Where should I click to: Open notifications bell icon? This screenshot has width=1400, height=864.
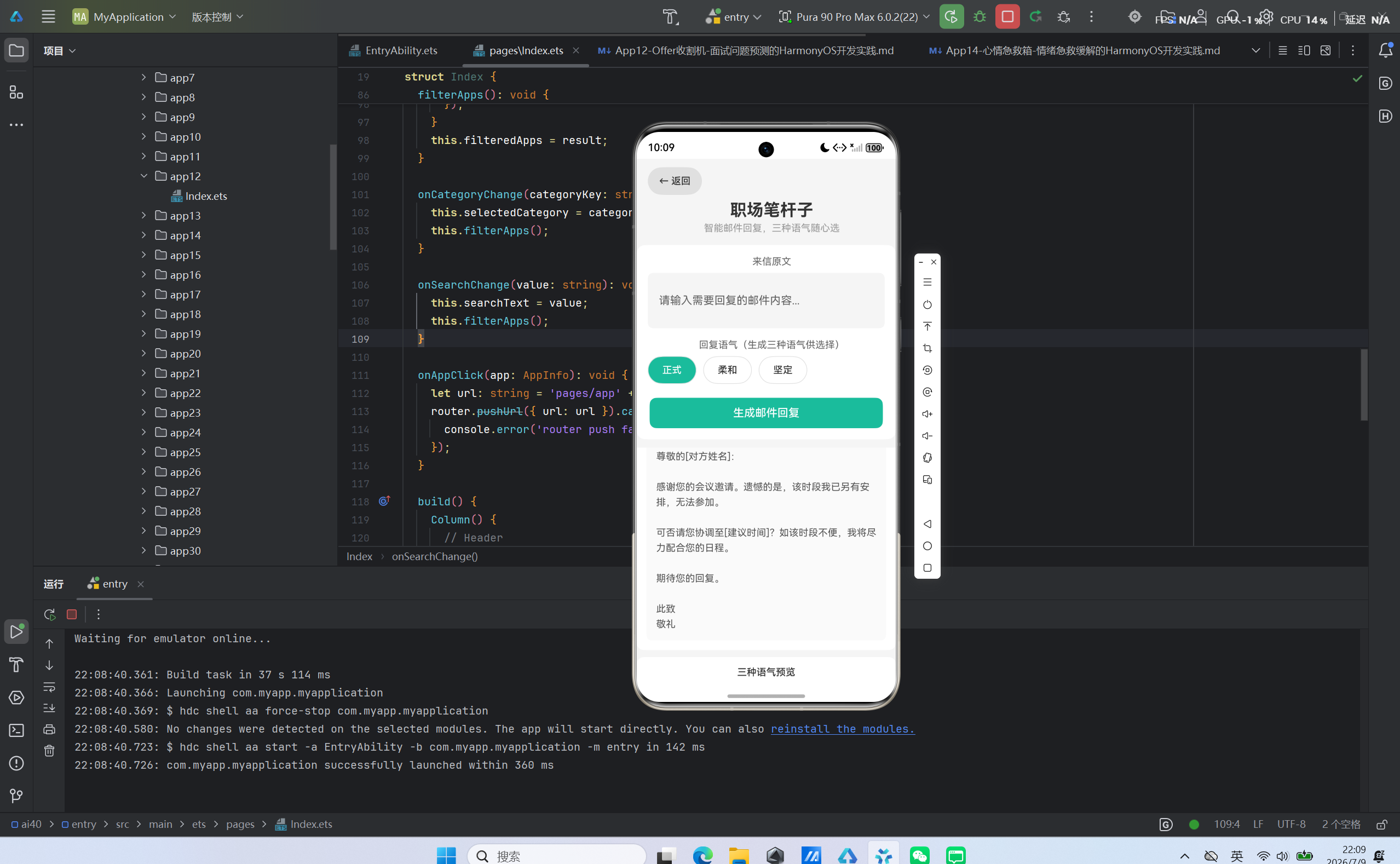[x=1385, y=50]
